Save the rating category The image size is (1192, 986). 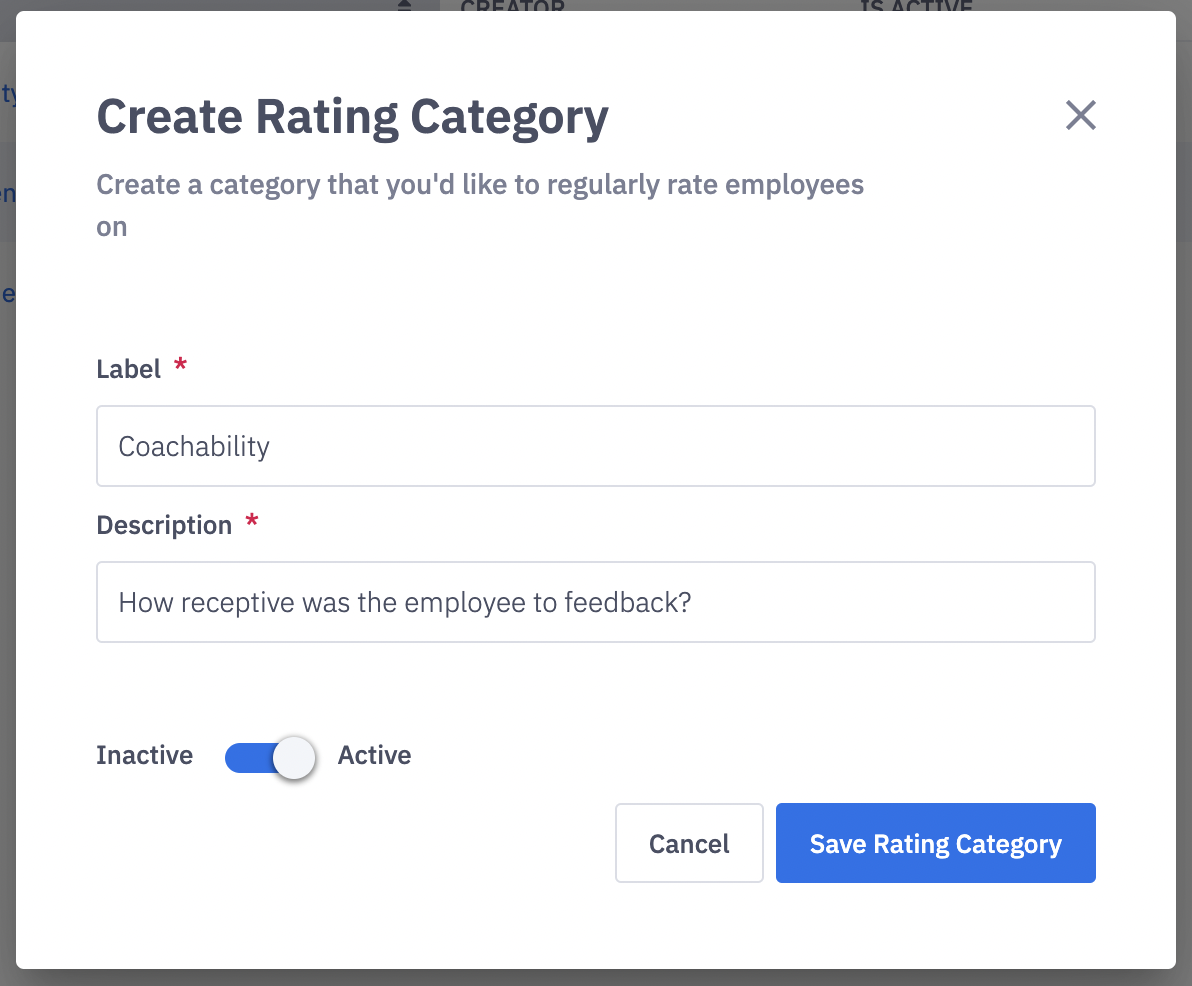(935, 843)
